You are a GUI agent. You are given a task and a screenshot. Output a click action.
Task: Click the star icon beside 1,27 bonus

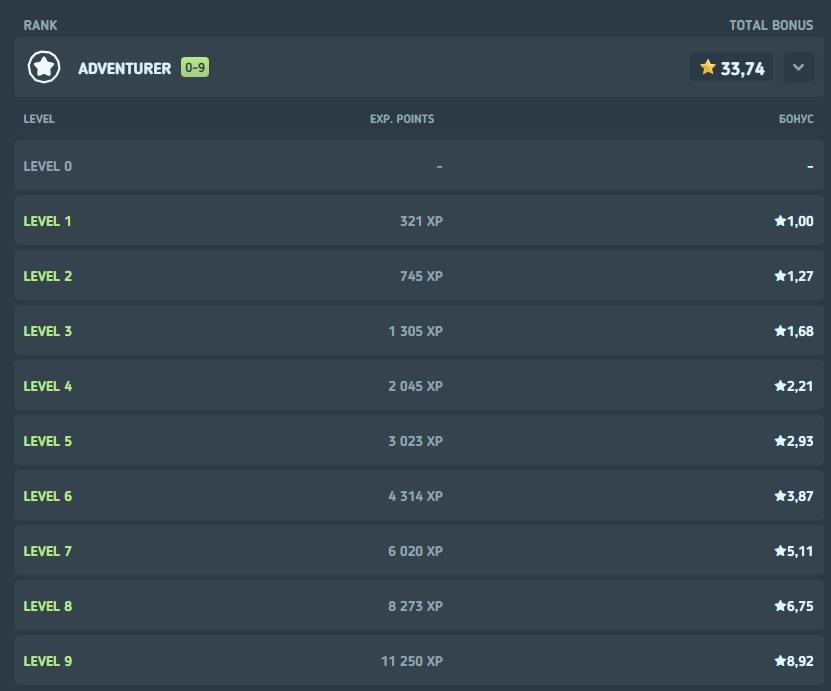coord(780,276)
